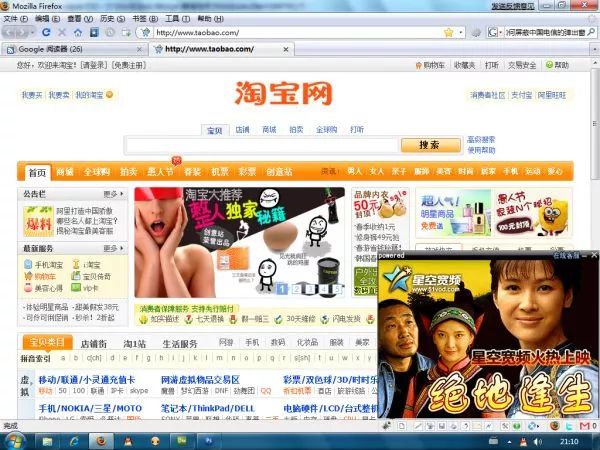Open the 机票 navigation link

(x=220, y=172)
